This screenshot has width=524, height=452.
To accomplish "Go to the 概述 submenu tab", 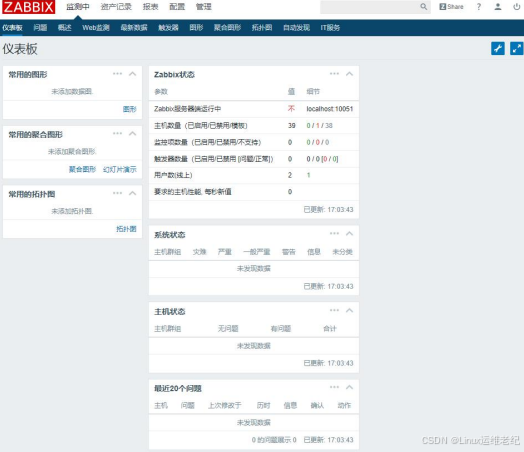I will (x=64, y=28).
